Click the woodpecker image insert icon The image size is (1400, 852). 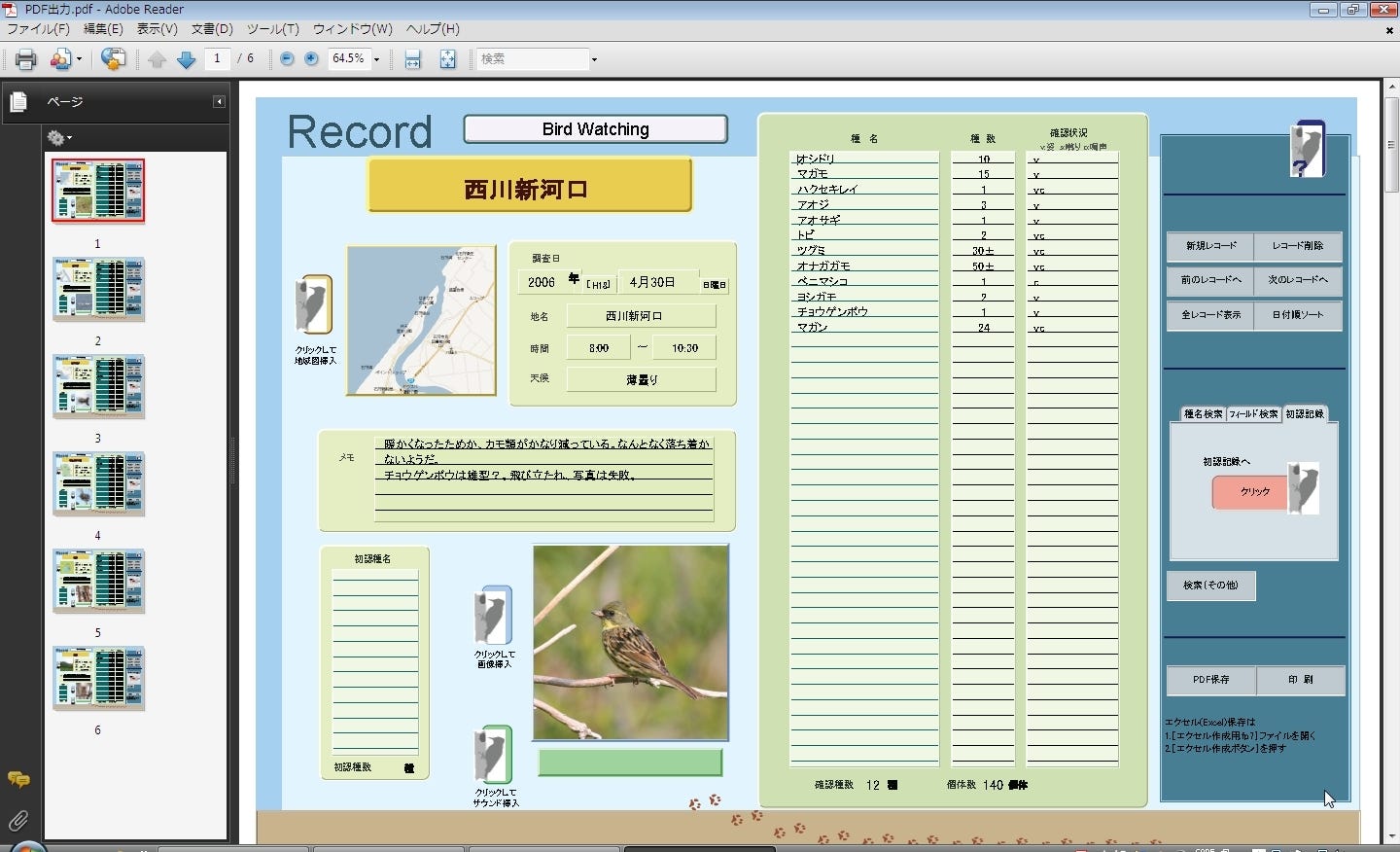tap(493, 615)
